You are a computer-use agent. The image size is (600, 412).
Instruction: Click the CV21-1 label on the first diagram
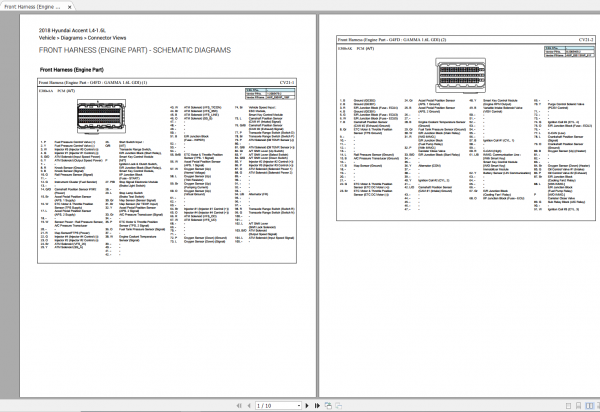287,82
